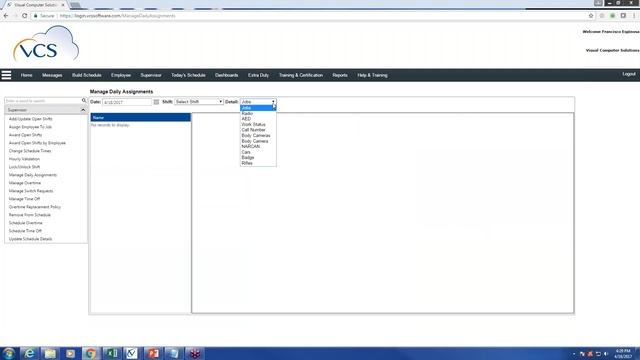
Task: Launch Internet Explorer from taskbar
Action: pyautogui.click(x=29, y=353)
